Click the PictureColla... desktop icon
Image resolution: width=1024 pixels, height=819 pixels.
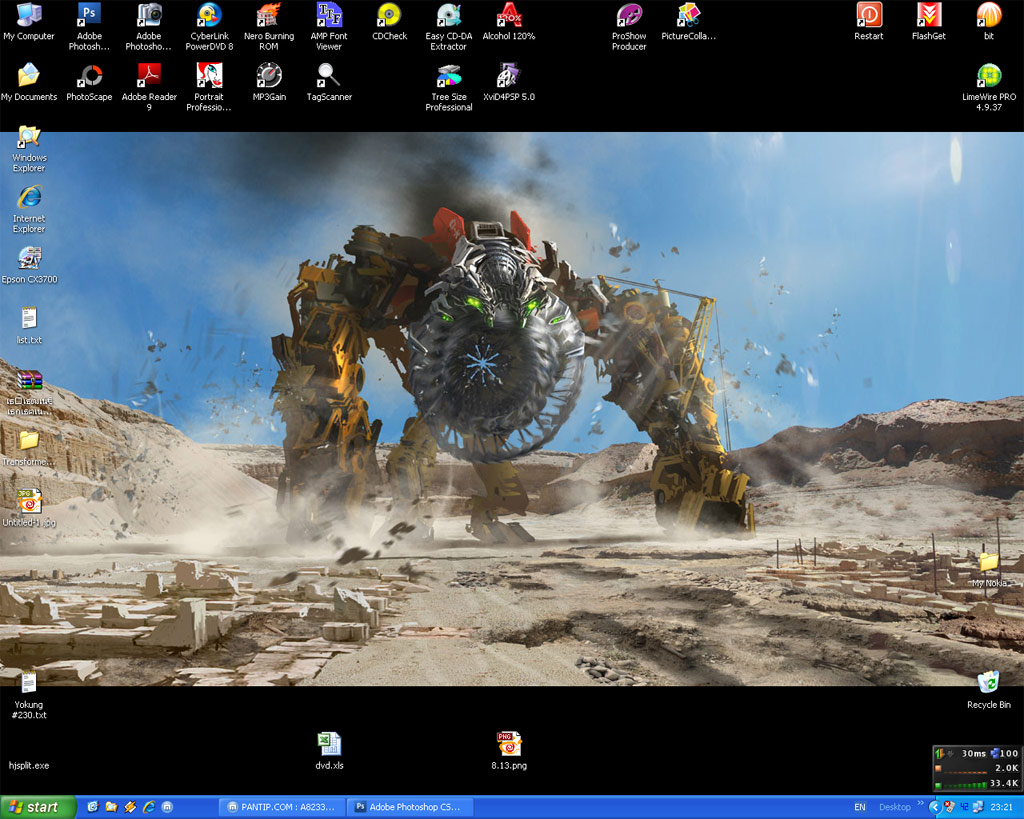click(x=688, y=22)
